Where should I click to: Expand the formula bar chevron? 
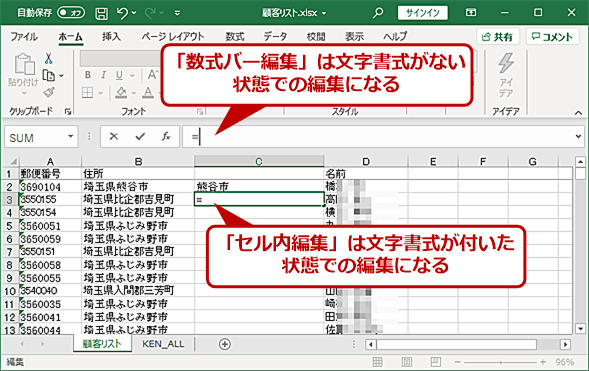pos(578,136)
